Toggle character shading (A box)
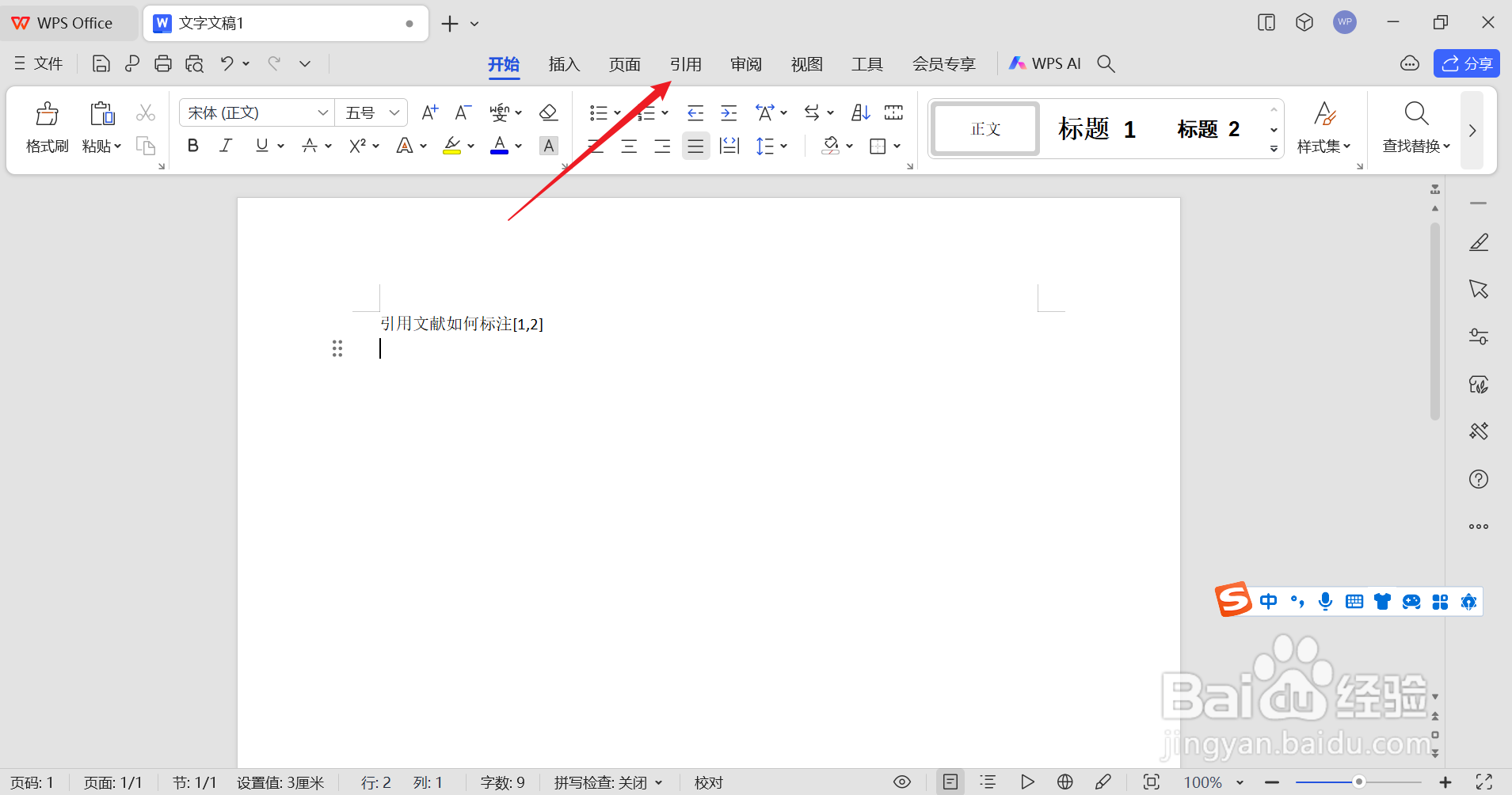 [x=549, y=146]
